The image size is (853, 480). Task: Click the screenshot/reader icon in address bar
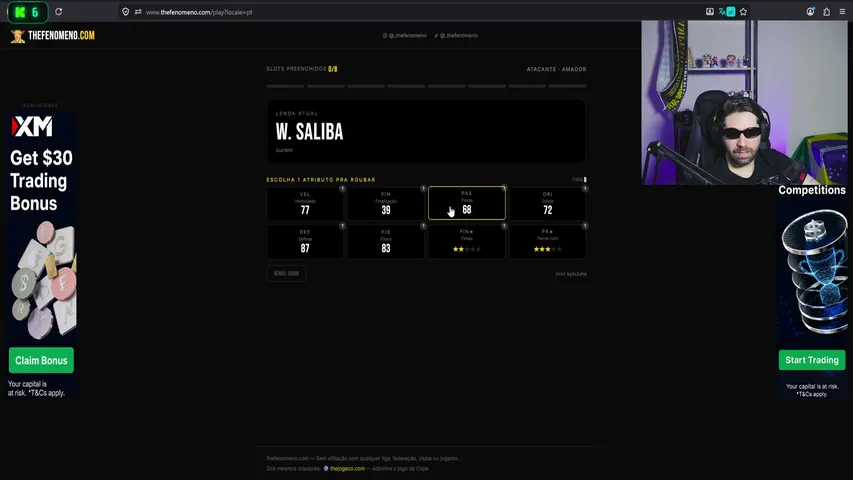click(x=710, y=11)
